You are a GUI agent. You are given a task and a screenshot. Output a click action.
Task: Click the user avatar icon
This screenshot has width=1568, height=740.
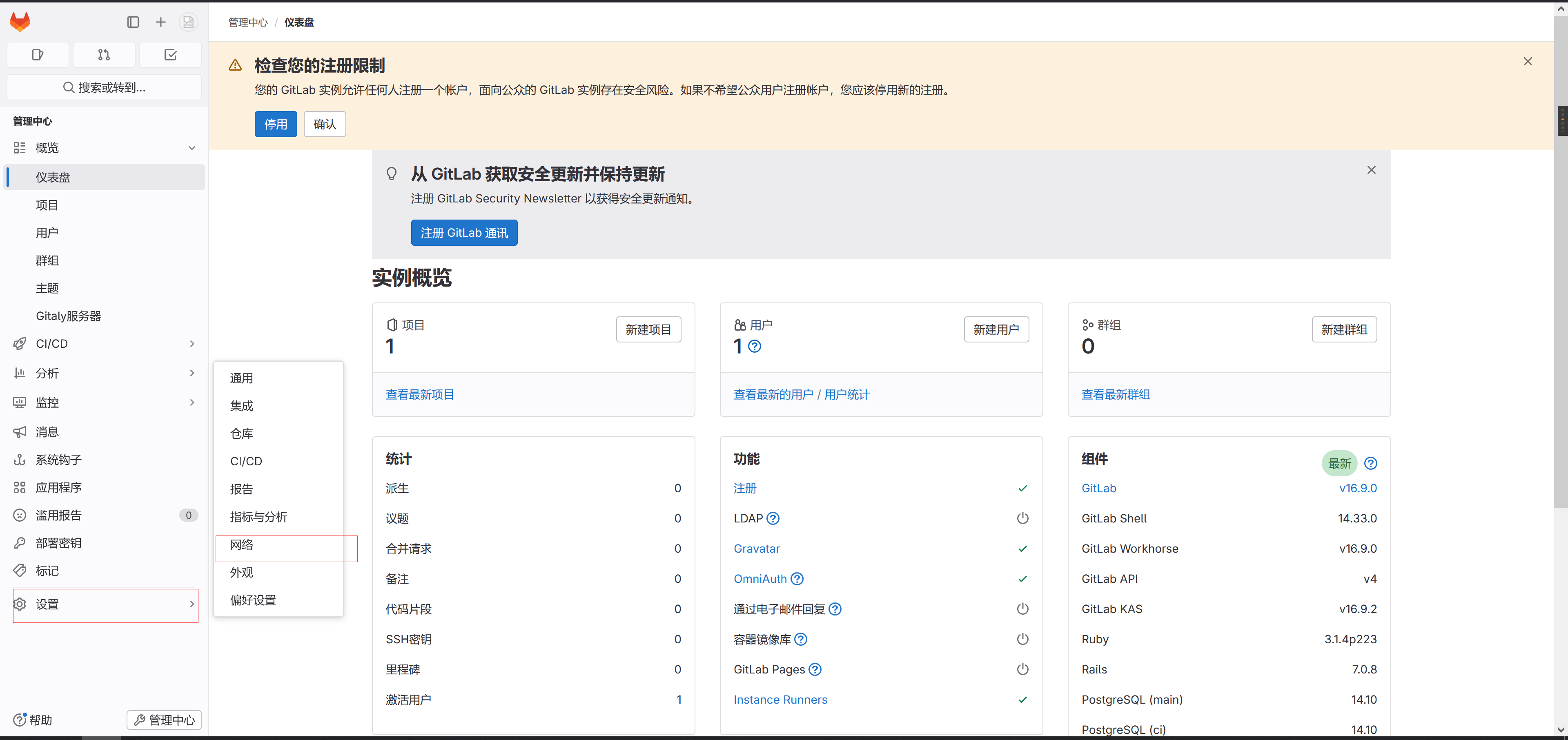tap(189, 22)
